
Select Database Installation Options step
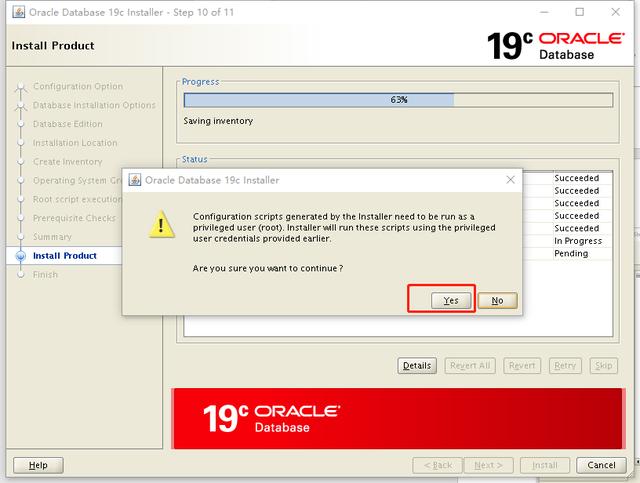(94, 105)
